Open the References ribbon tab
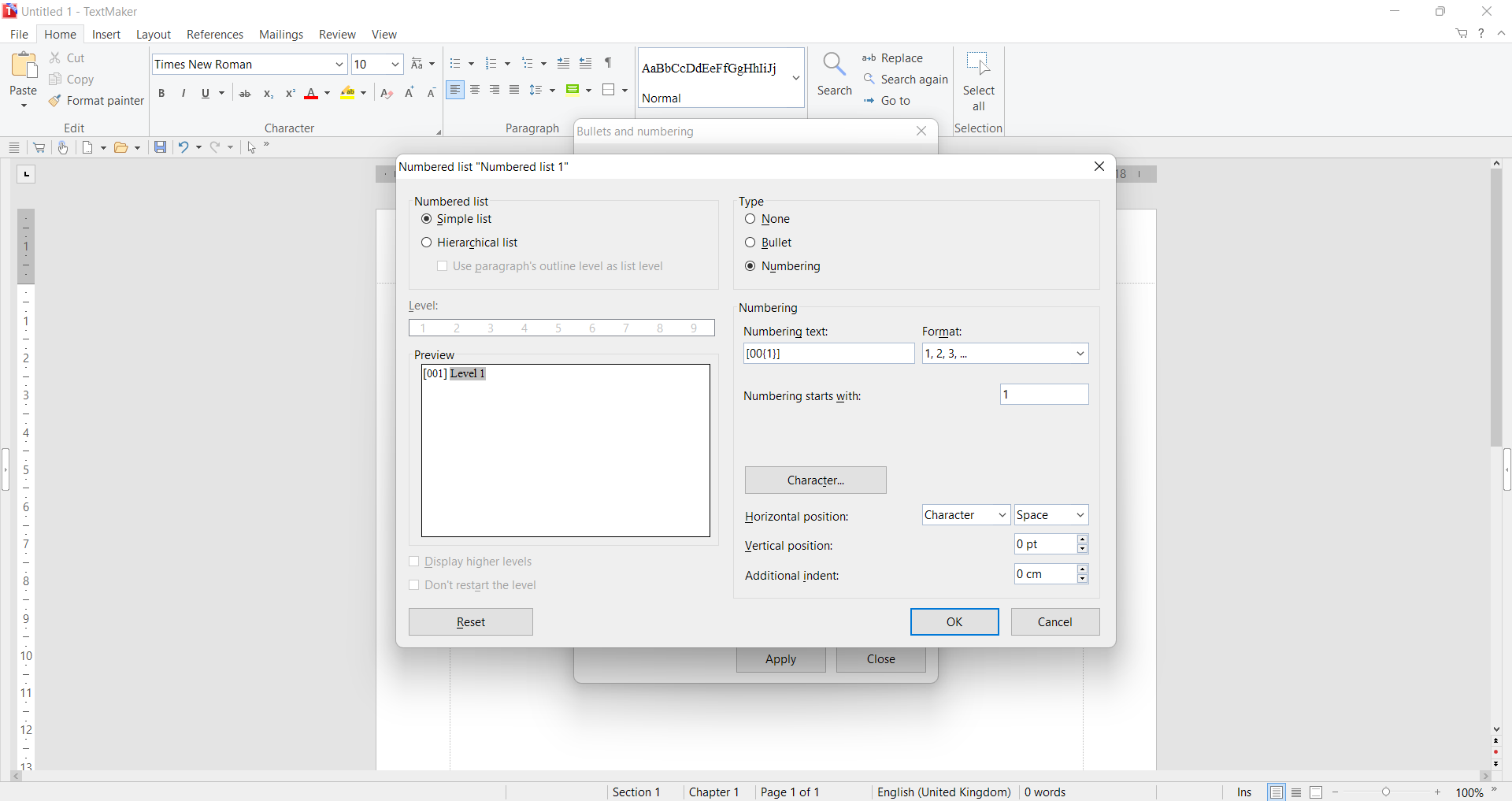1512x801 pixels. (215, 35)
